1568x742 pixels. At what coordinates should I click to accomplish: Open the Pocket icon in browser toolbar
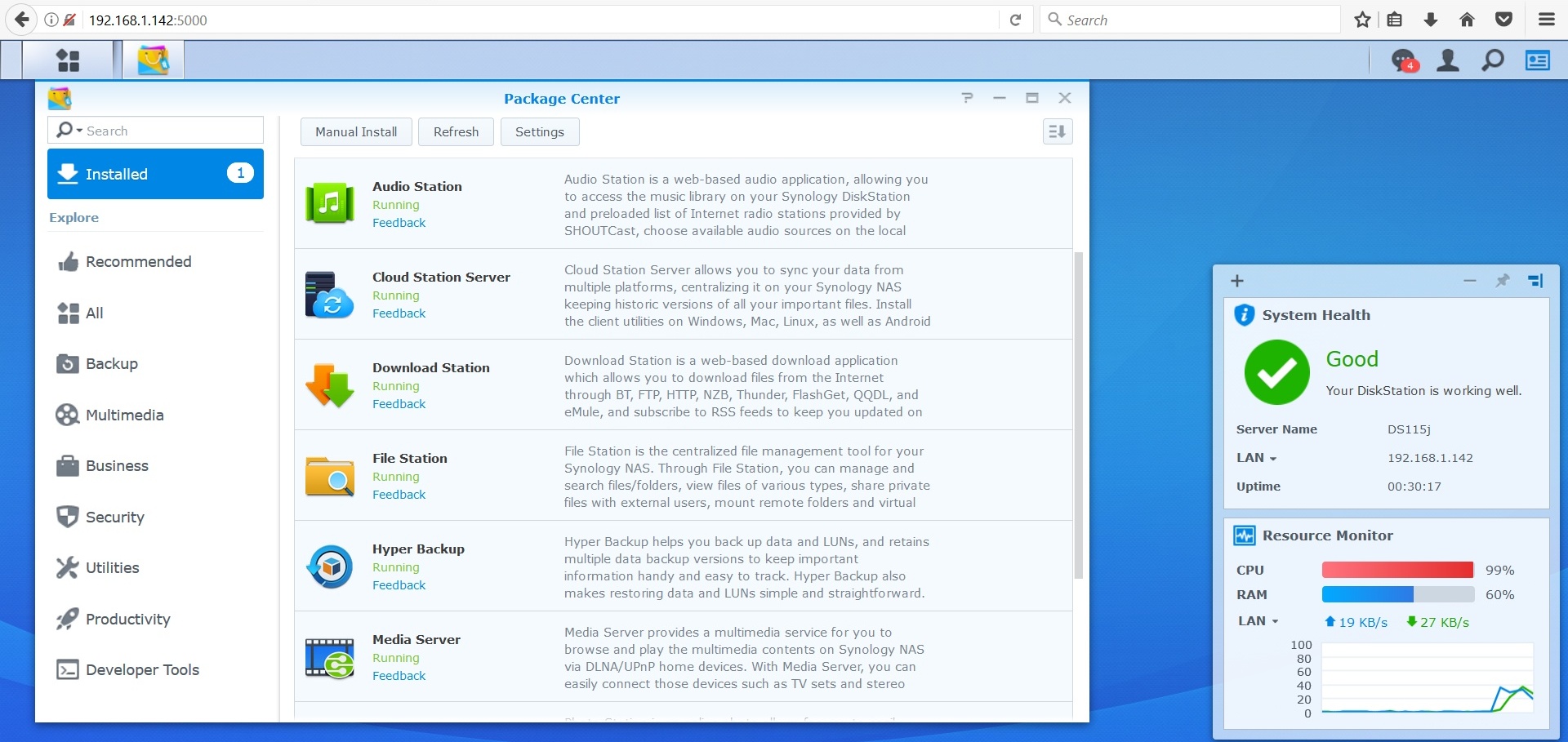1503,20
